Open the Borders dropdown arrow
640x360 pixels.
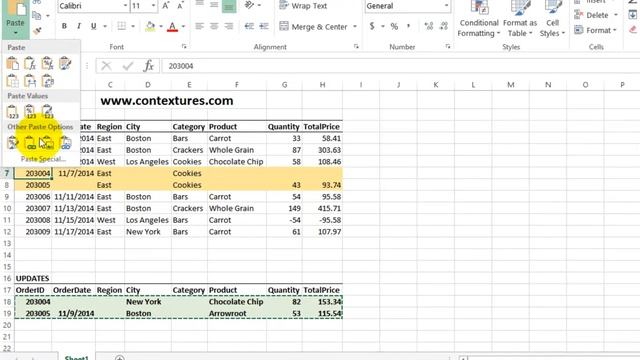(x=133, y=27)
